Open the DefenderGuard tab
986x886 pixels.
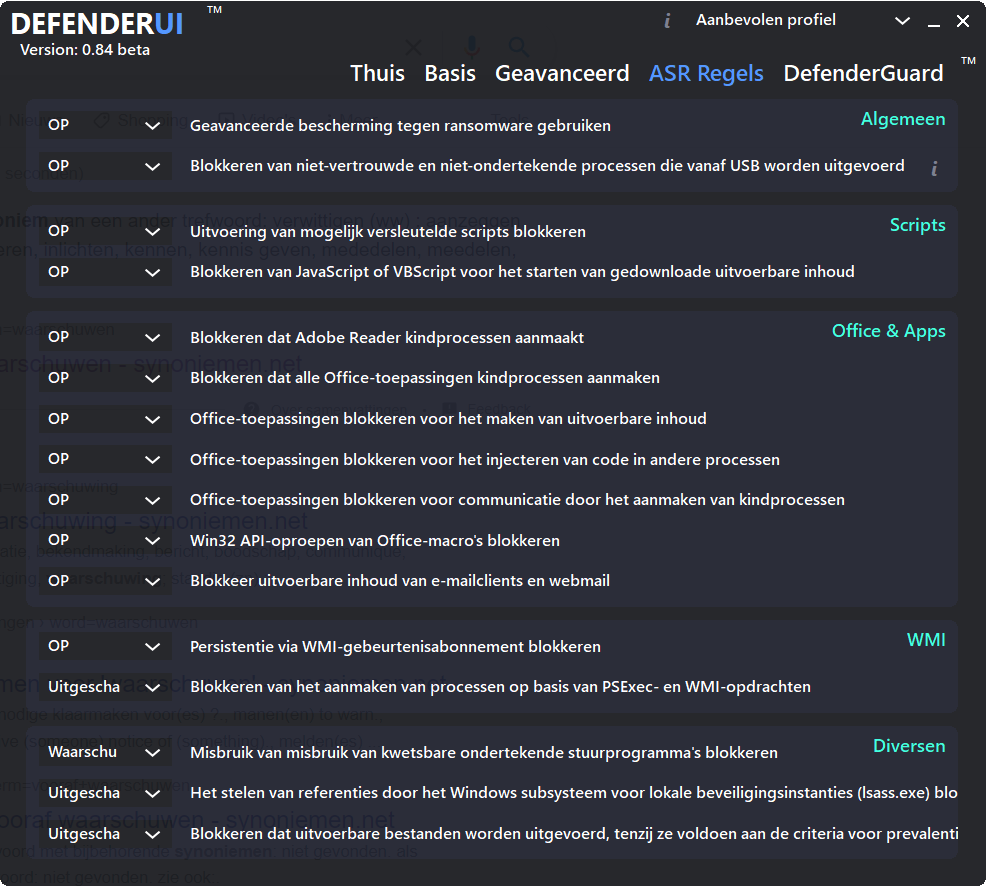pos(863,73)
